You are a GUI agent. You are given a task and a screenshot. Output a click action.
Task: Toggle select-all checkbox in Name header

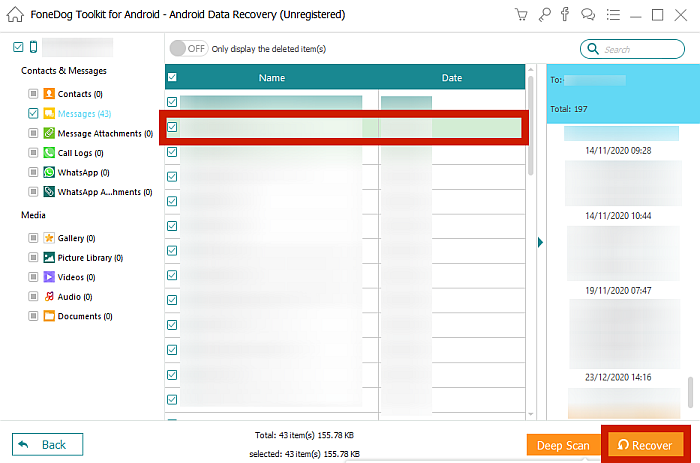(172, 77)
